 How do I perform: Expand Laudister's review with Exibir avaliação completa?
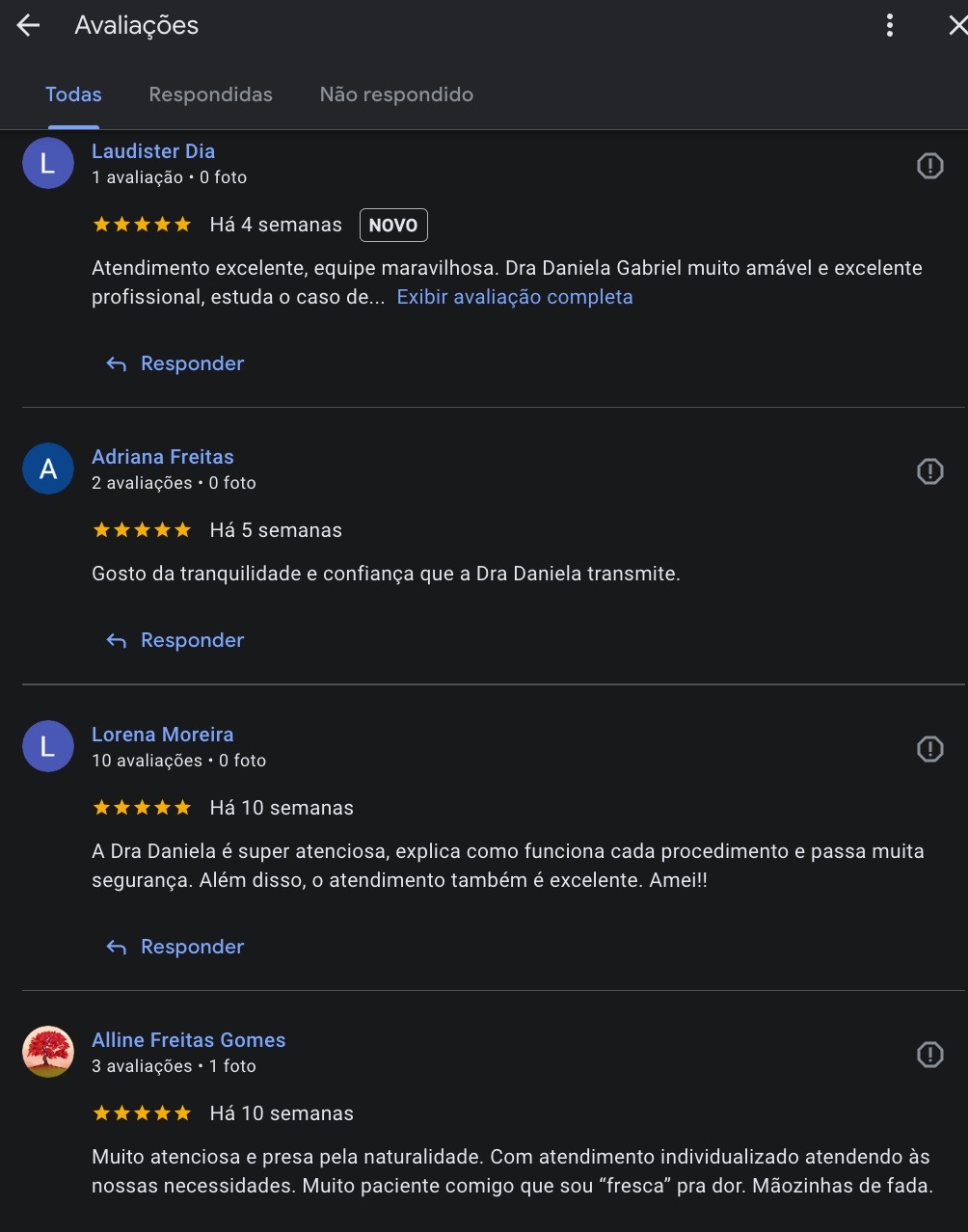click(x=515, y=297)
